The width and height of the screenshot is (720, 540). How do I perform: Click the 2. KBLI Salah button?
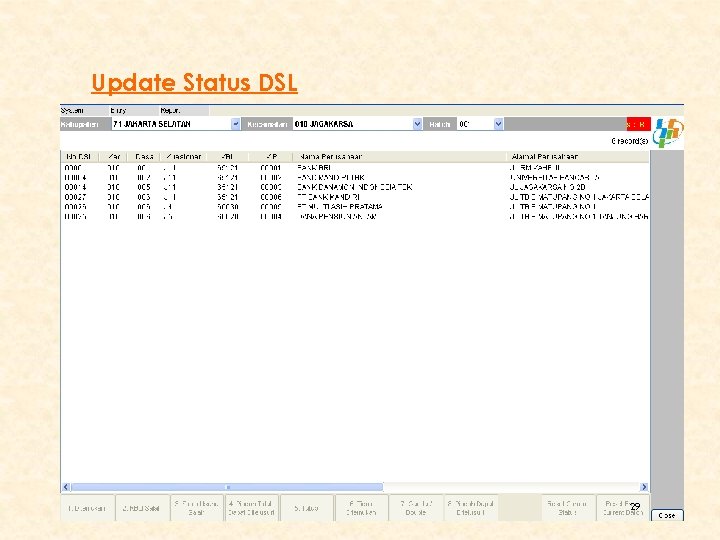tap(142, 508)
